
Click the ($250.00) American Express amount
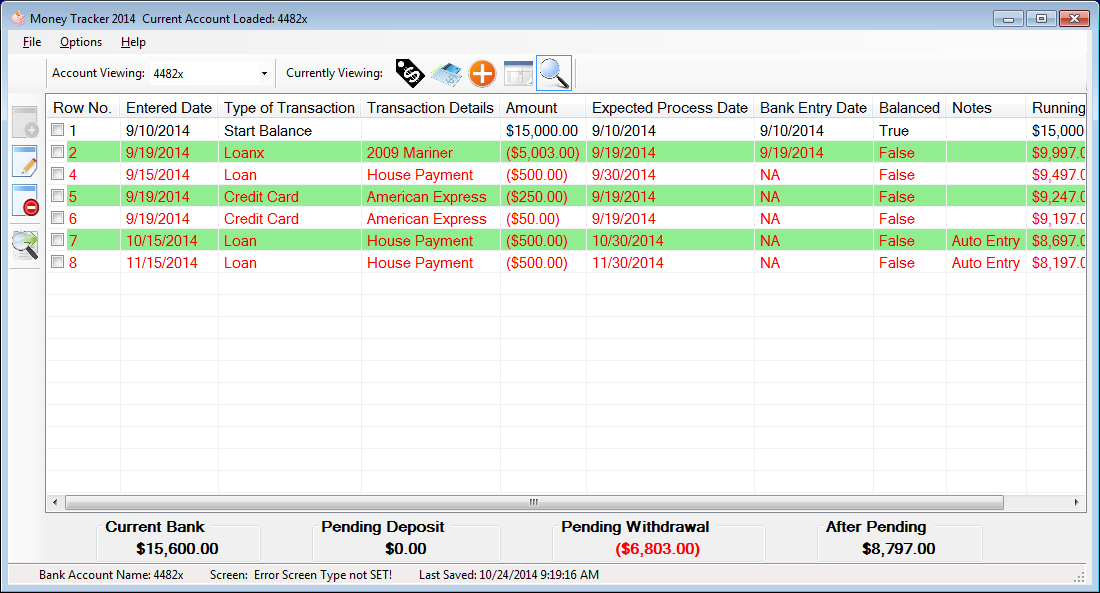[x=543, y=196]
